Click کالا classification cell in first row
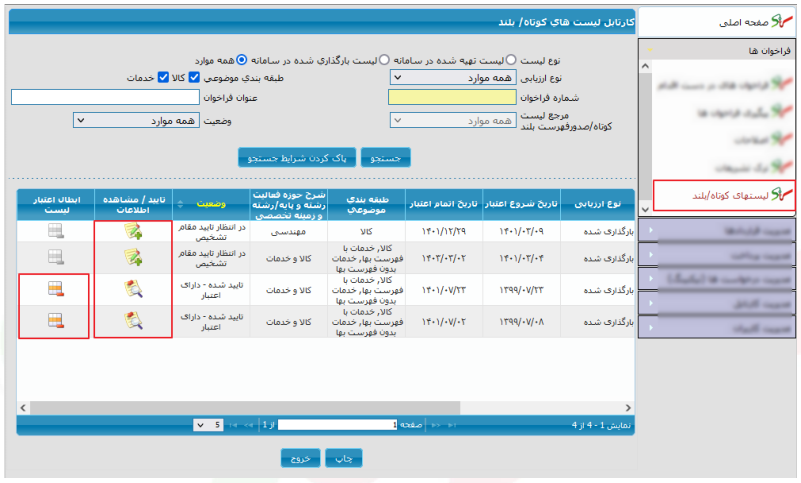Viewport: 801px width, 483px height. 366,232
